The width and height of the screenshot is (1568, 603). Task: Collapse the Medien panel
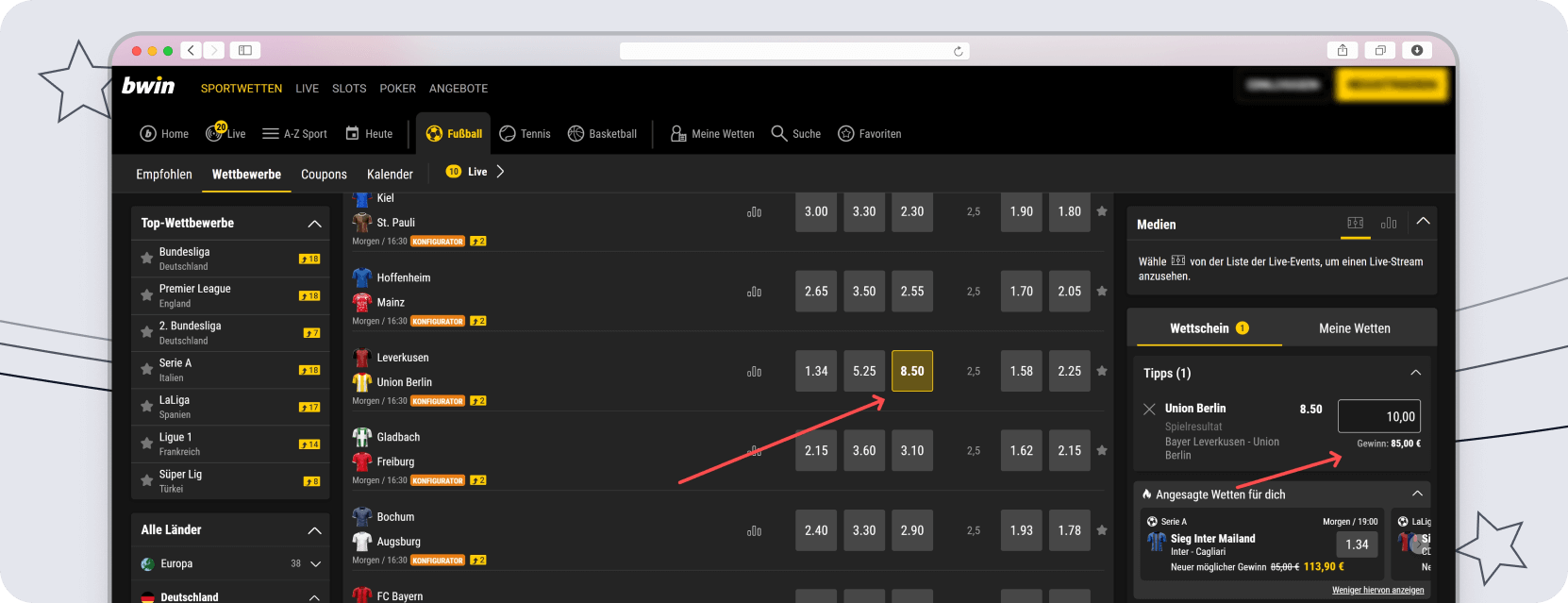(1424, 222)
